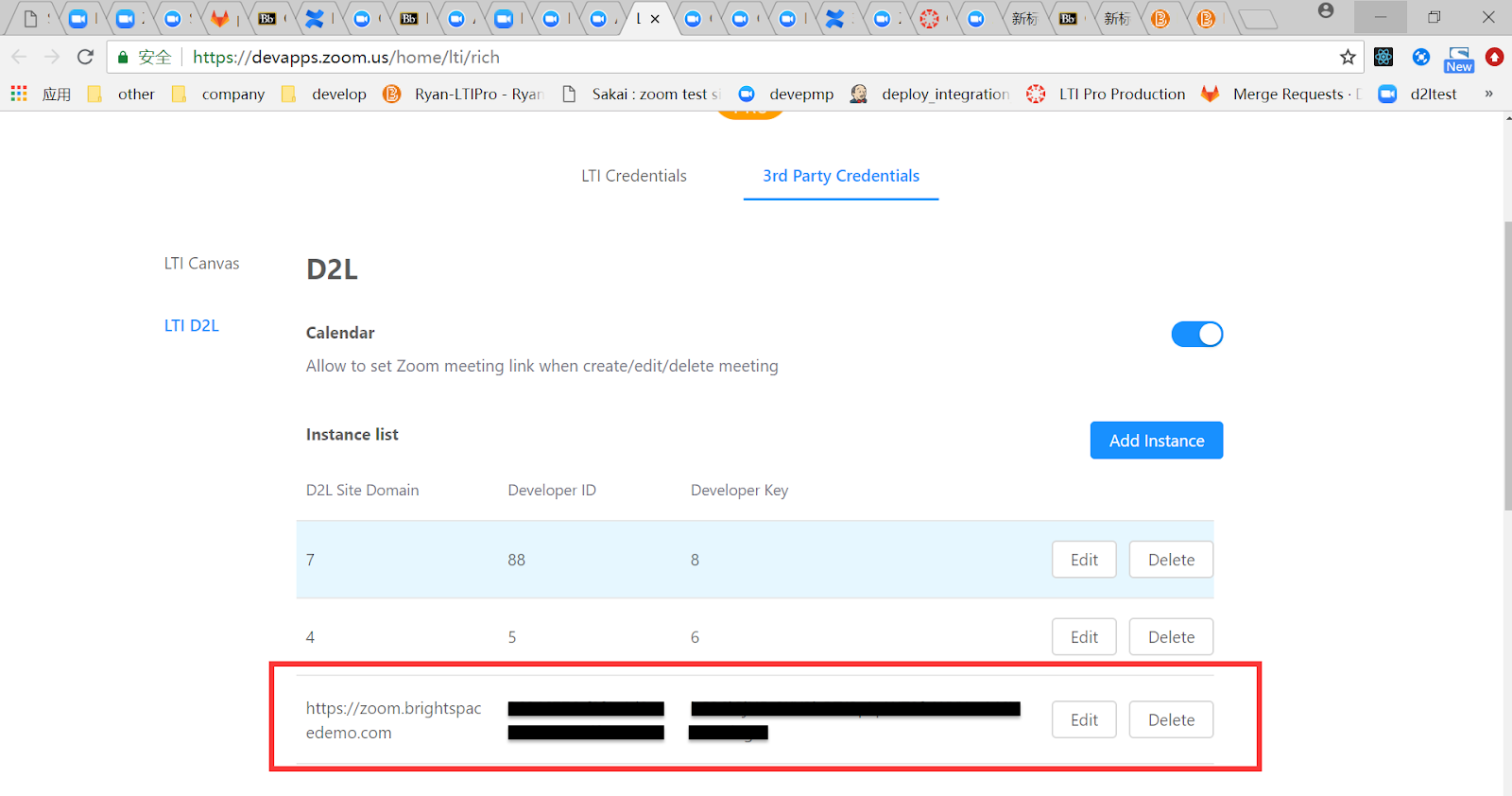The image size is (1512, 796).
Task: Open the LTI Pro Production bookmark
Action: click(1107, 94)
